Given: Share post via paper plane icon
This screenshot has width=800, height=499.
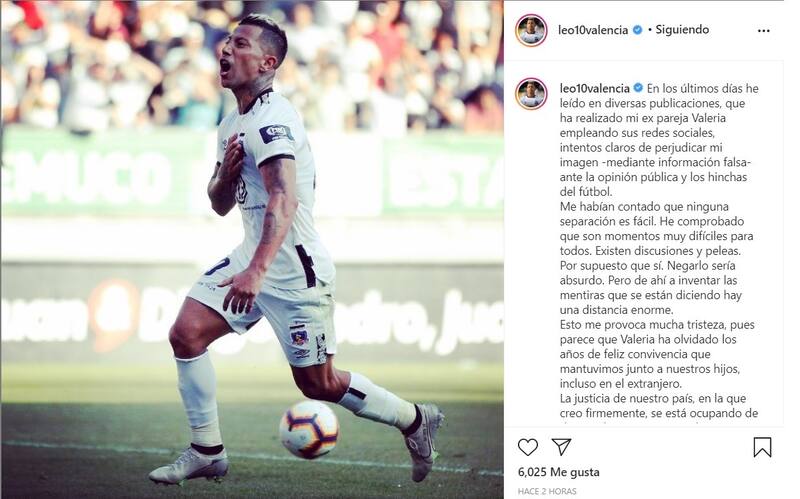Looking at the screenshot, I should pos(561,446).
